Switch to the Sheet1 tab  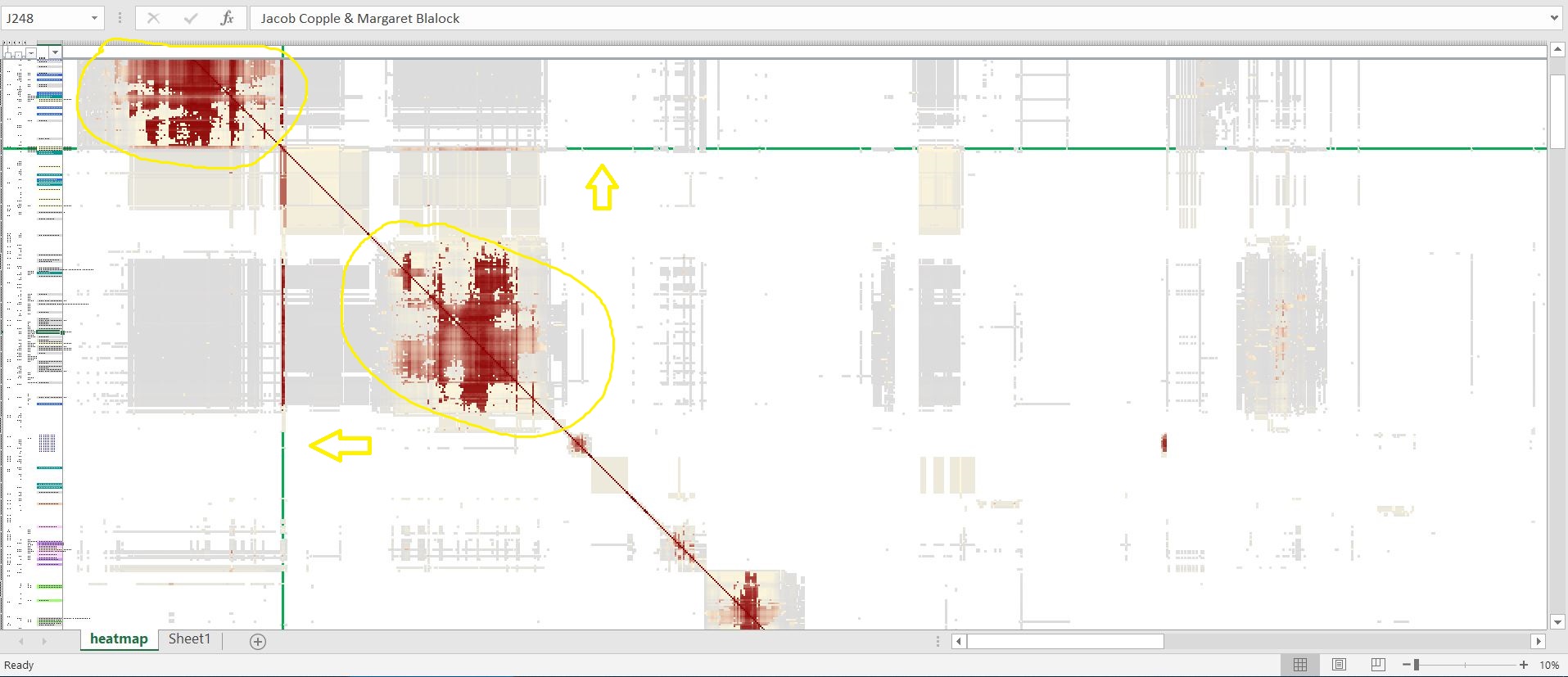tap(189, 639)
